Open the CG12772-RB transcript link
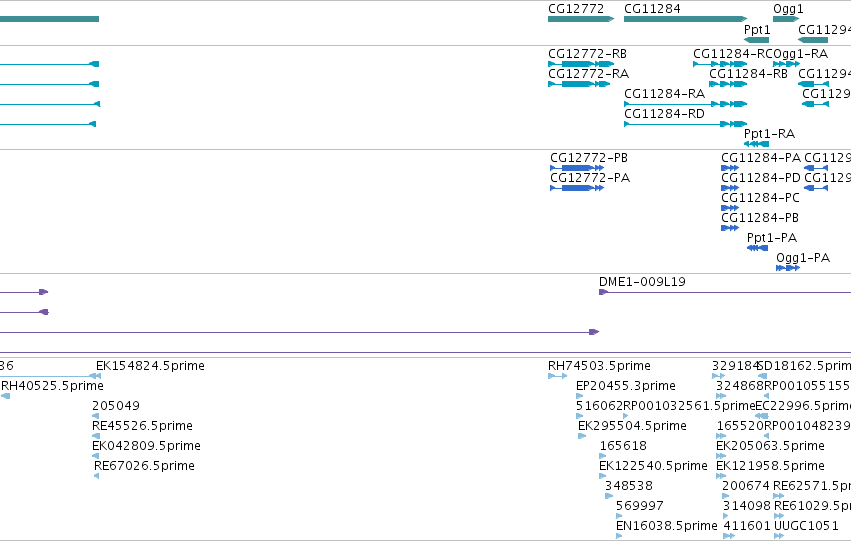Image resolution: width=851 pixels, height=541 pixels. pyautogui.click(x=581, y=64)
